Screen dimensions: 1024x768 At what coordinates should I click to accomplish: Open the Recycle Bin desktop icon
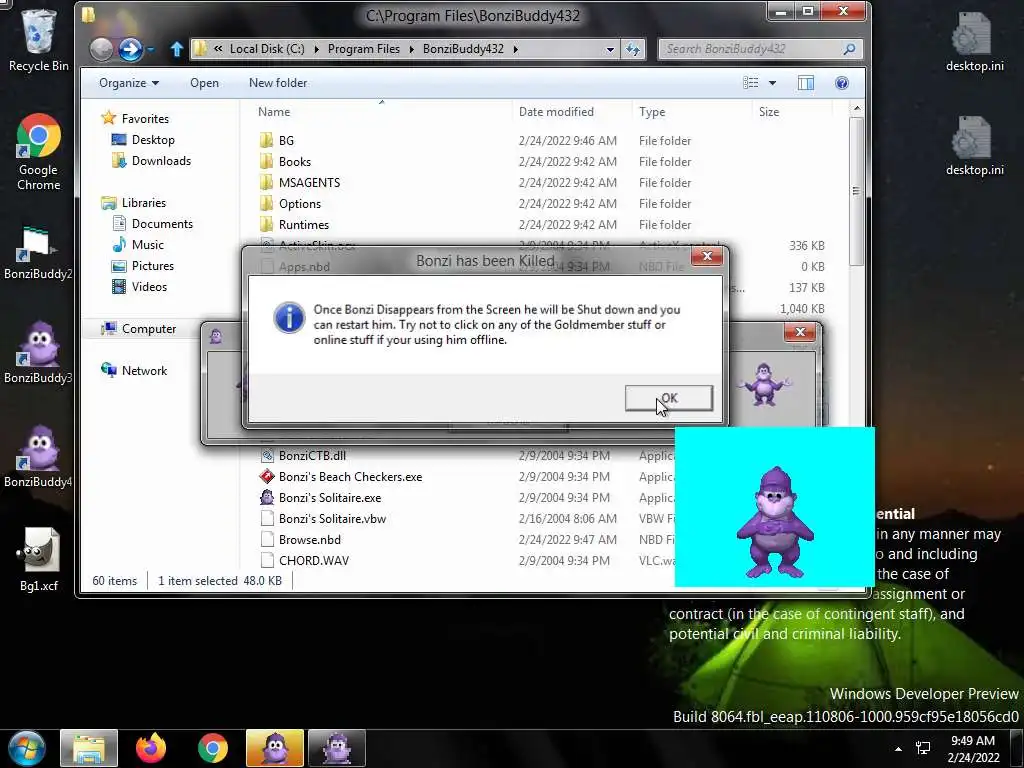[x=38, y=39]
